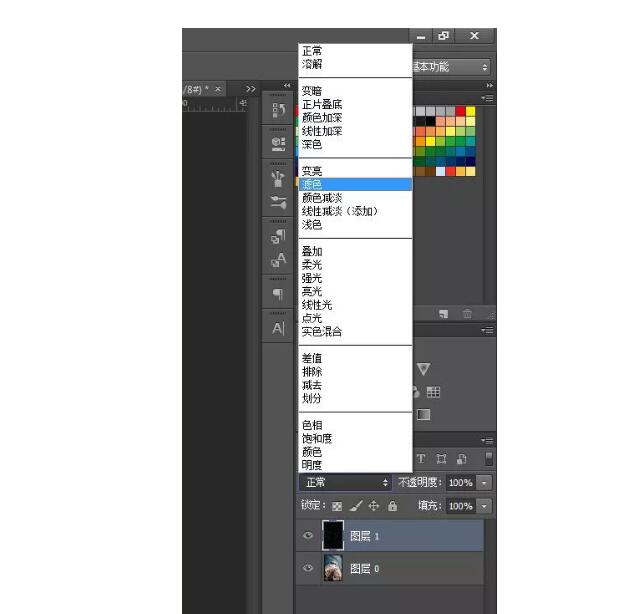Select 正常 in blend mode list
Screen dimensions: 639x614
(x=312, y=51)
